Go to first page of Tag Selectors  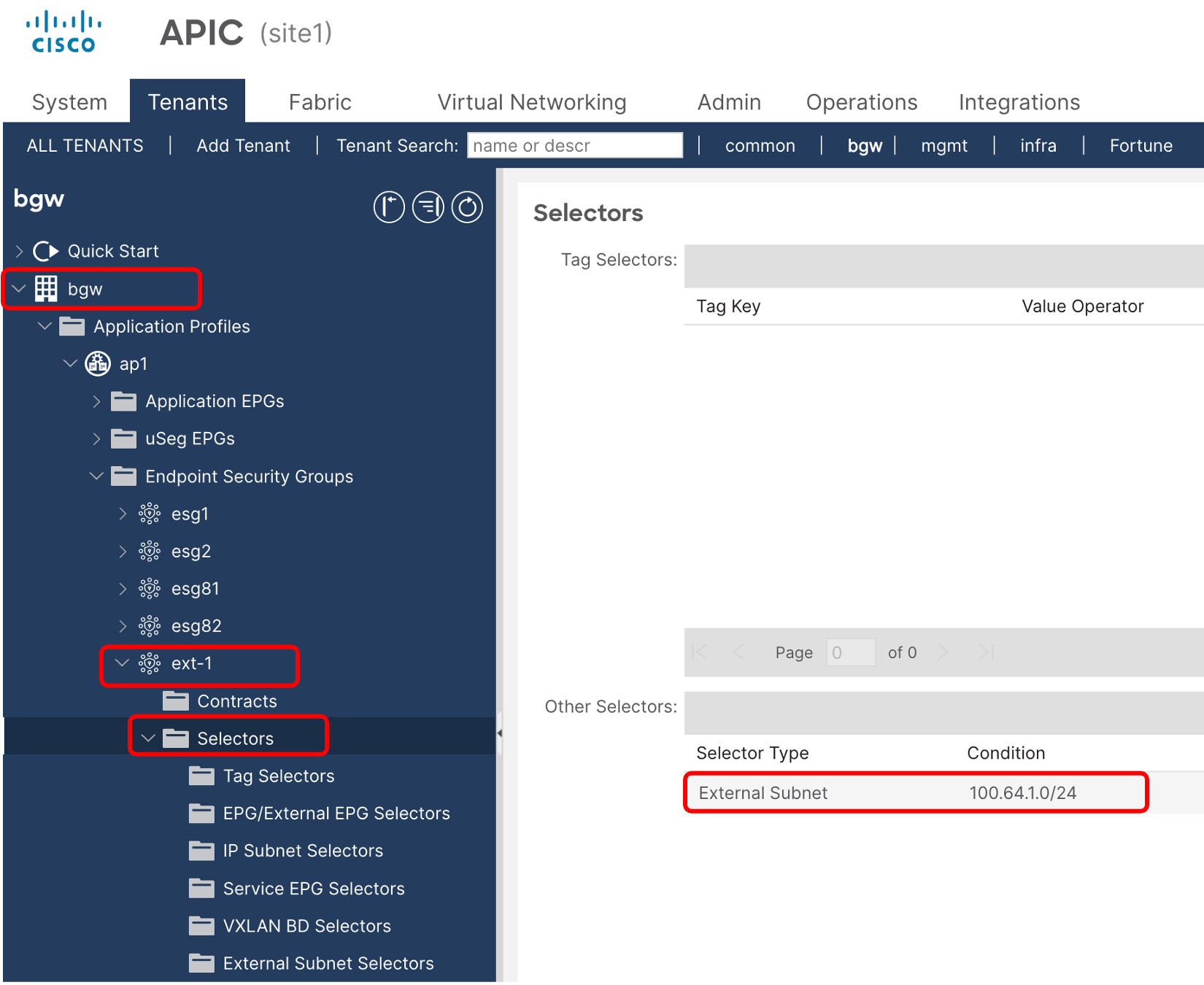coord(699,652)
